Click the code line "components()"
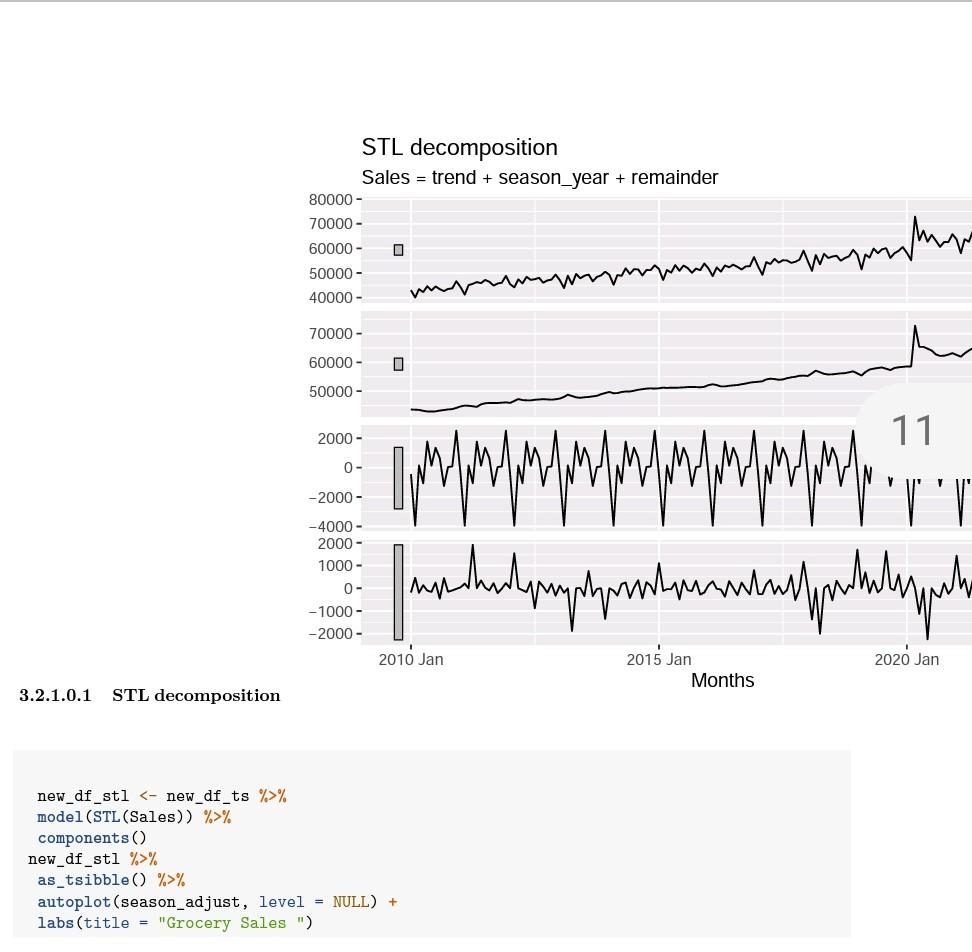Screen dimensions: 972x952 coord(92,838)
